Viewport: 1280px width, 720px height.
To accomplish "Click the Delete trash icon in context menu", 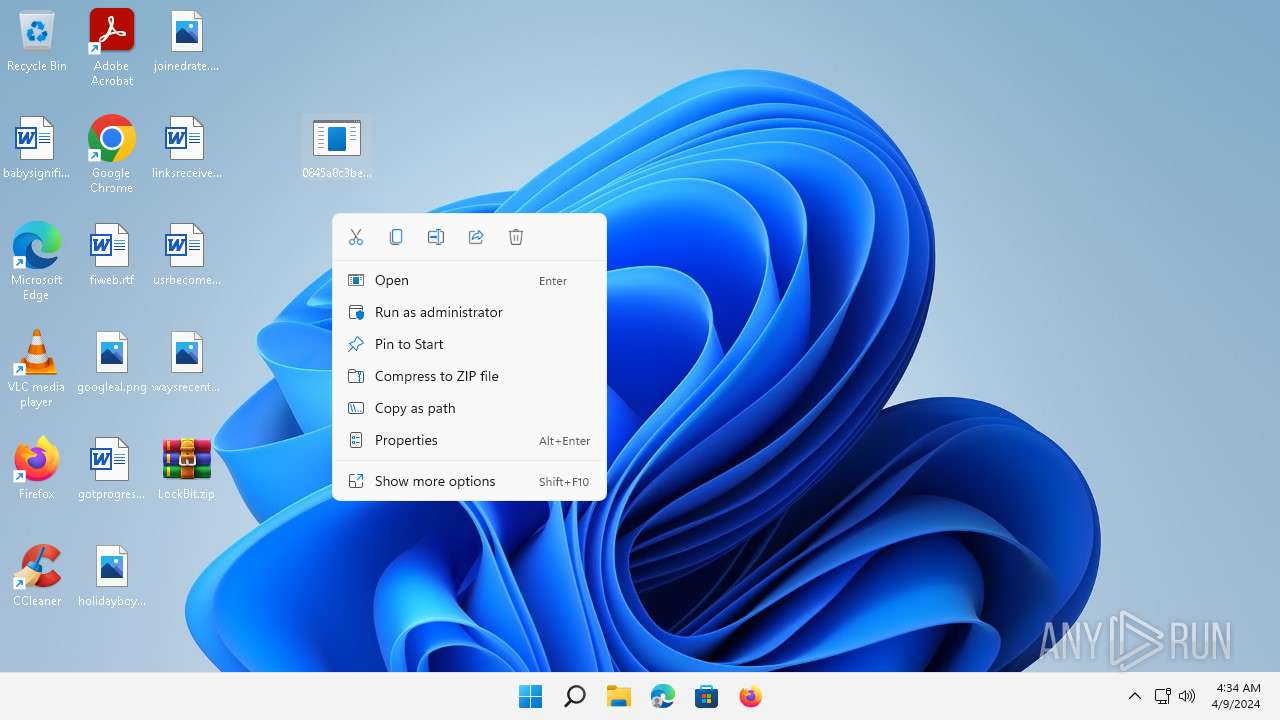I will [x=516, y=237].
